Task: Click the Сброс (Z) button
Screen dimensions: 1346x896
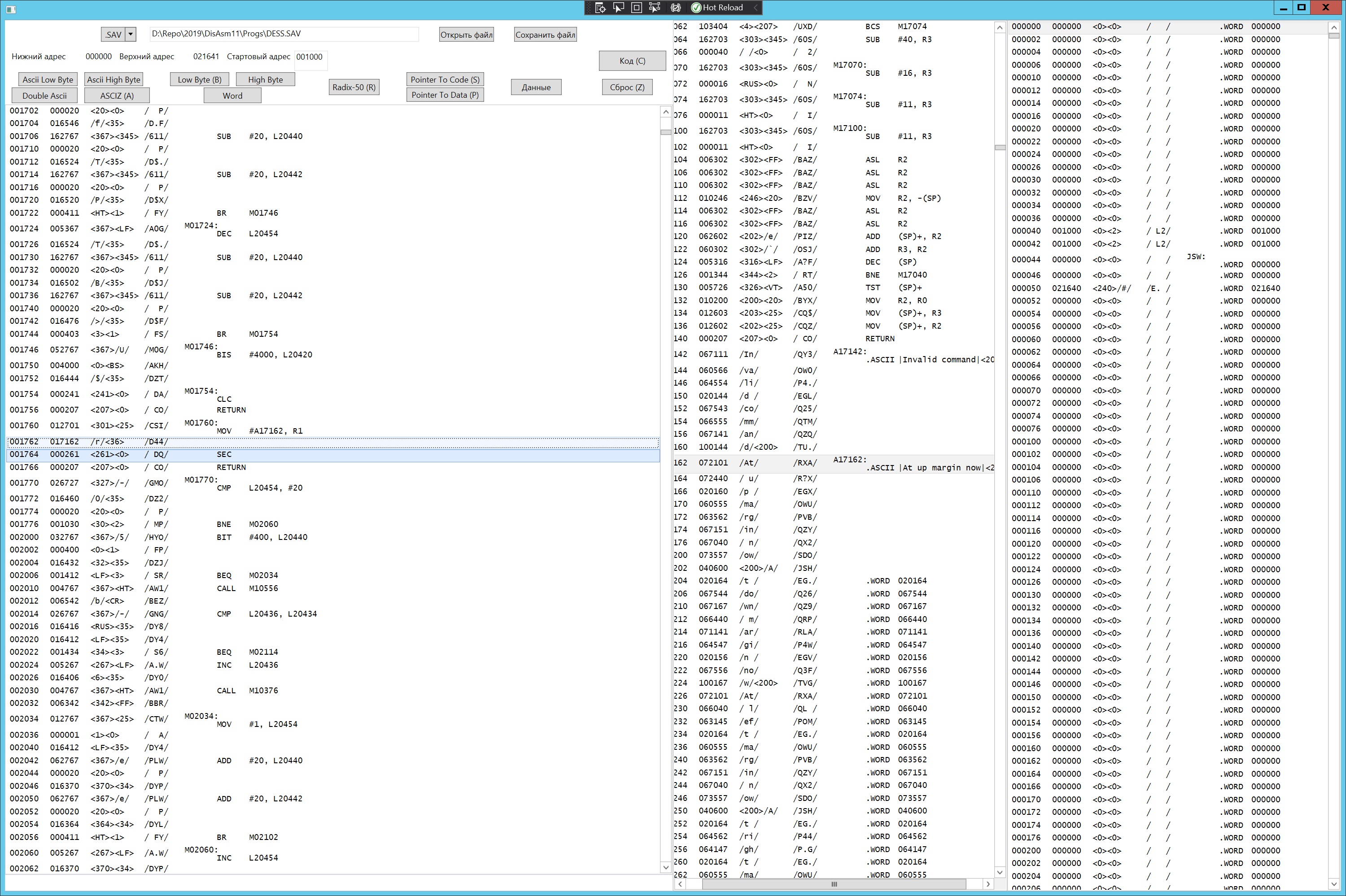Action: click(626, 87)
